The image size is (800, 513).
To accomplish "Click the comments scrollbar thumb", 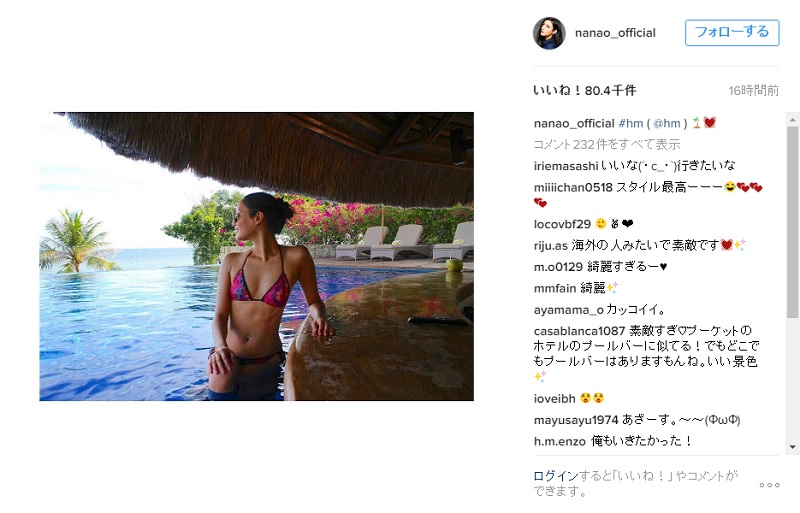I will point(792,222).
